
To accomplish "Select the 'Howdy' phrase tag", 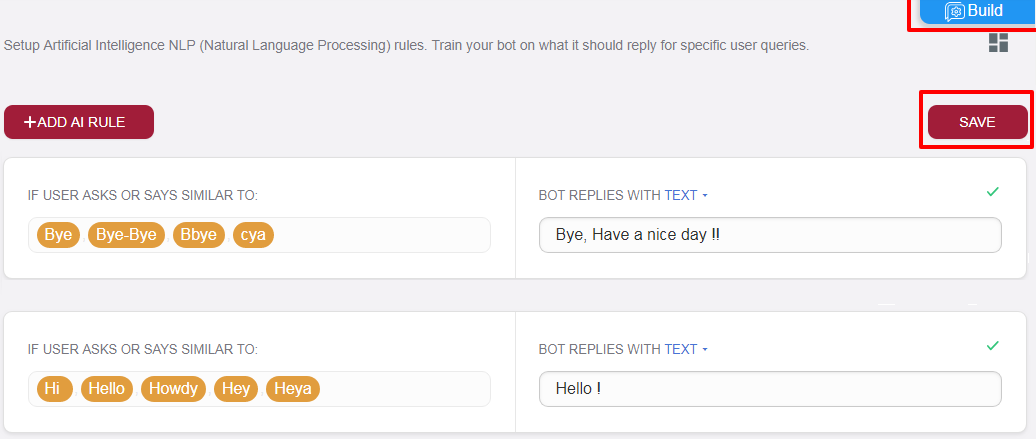I will (x=174, y=389).
